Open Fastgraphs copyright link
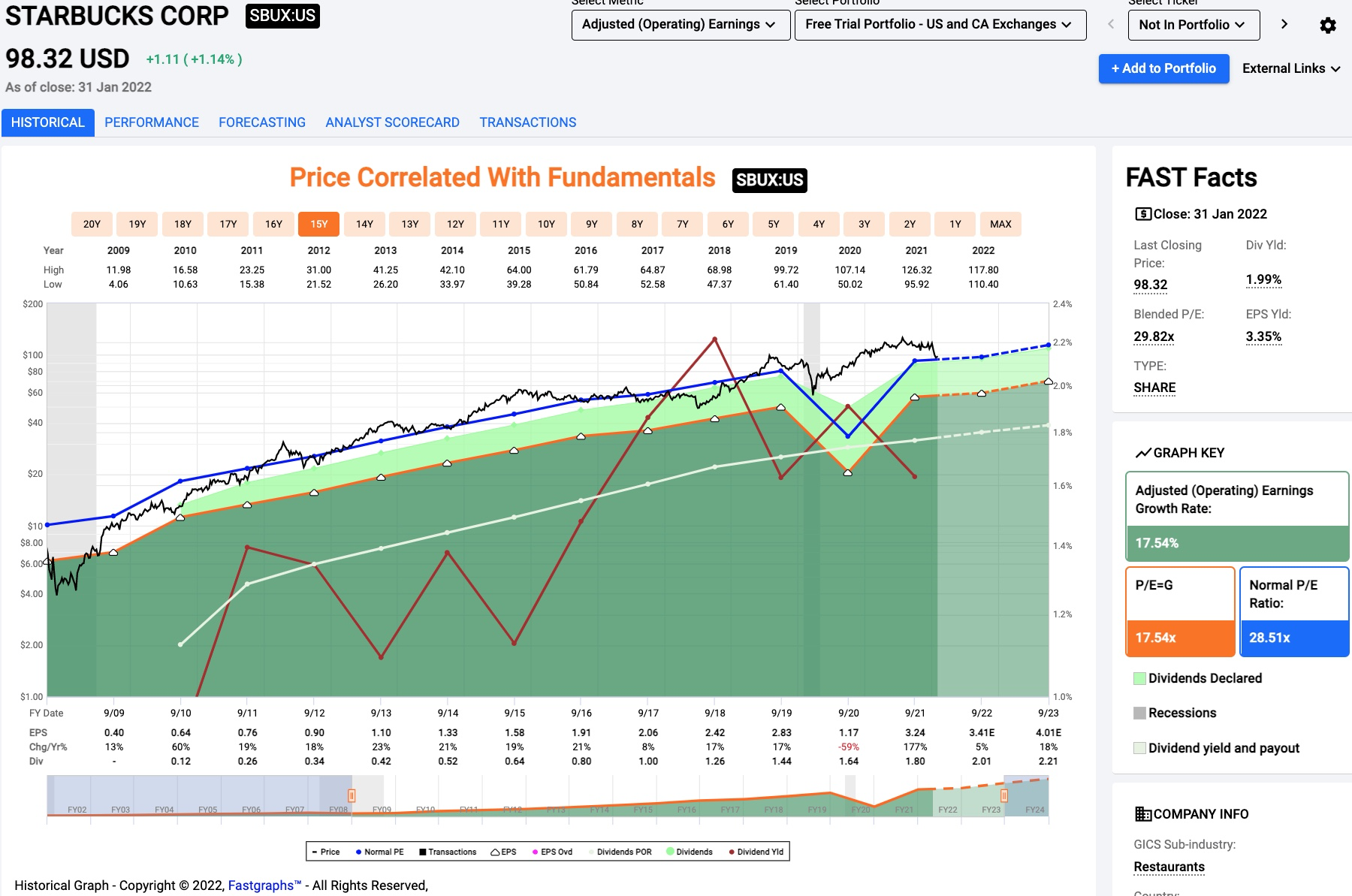1352x896 pixels. [x=264, y=885]
